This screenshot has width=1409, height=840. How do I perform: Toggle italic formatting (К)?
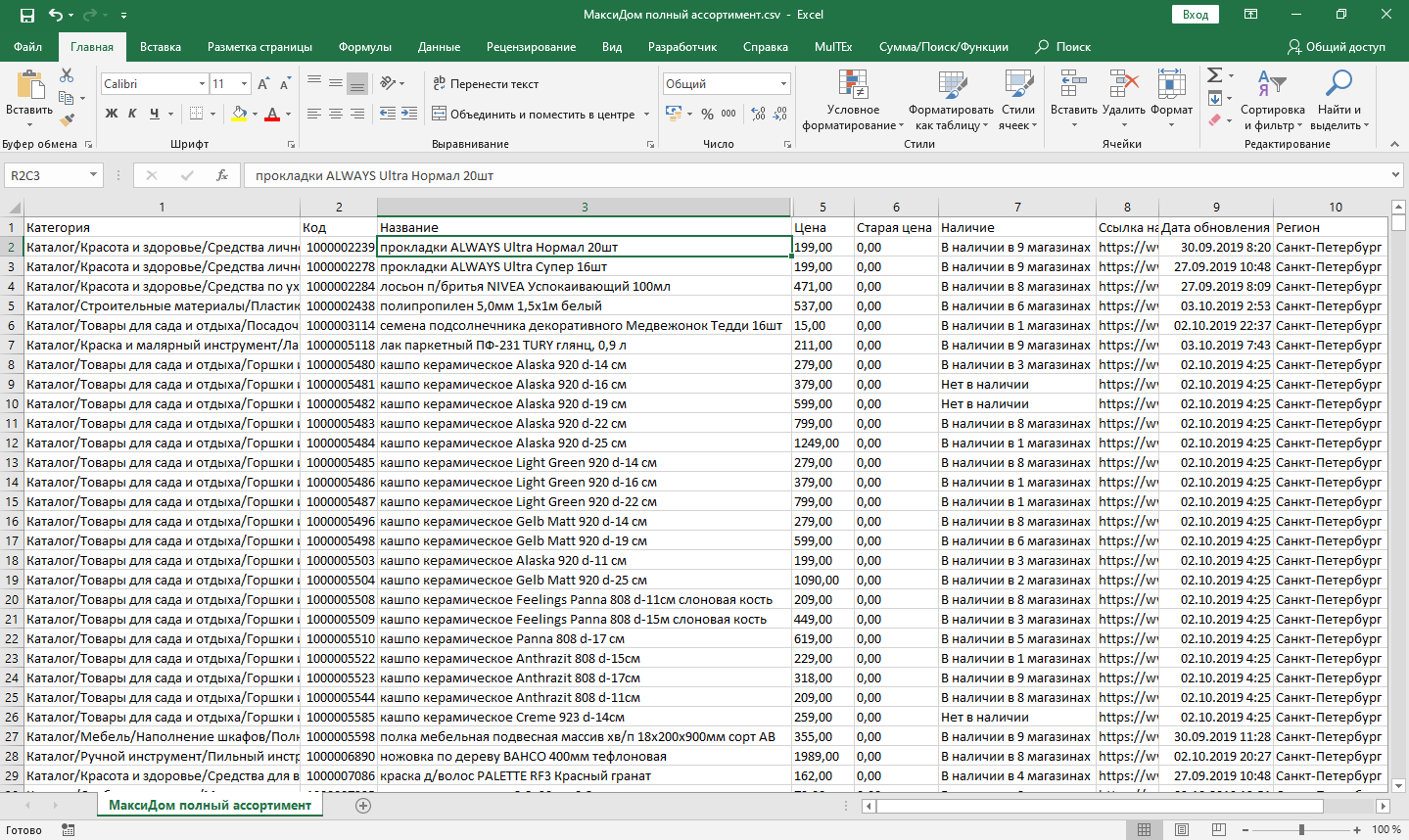tap(132, 114)
